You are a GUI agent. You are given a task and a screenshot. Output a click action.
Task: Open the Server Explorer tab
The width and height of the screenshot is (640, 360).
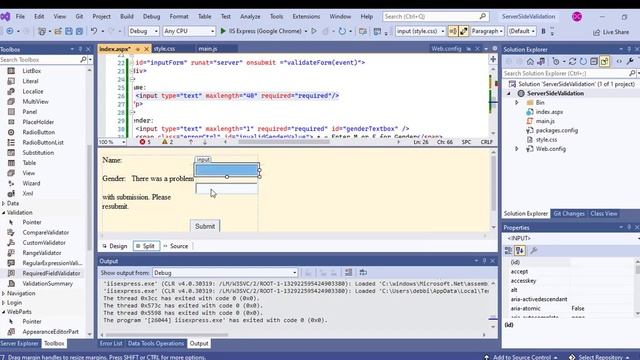20,344
